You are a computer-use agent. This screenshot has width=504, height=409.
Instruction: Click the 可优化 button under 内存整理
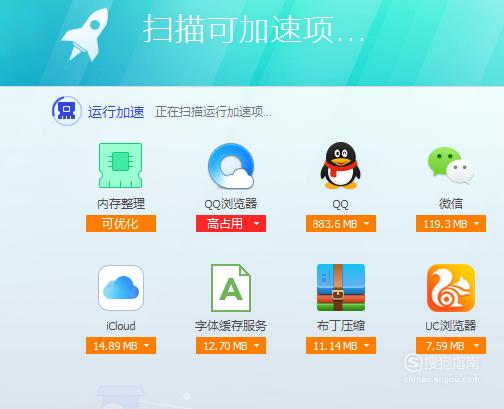pyautogui.click(x=121, y=224)
